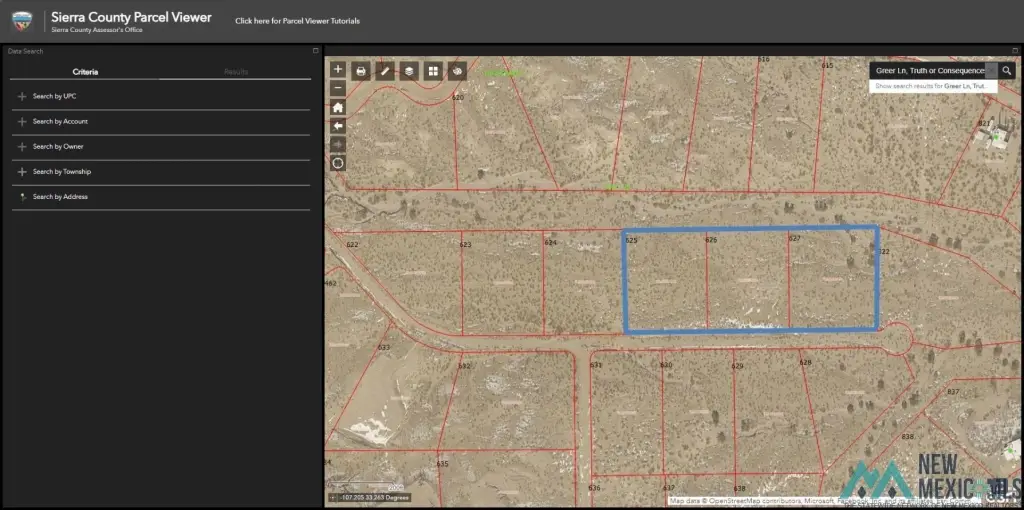Screen dimensions: 1024x510
Task: Open the Basemap gallery grid icon
Action: pos(433,71)
